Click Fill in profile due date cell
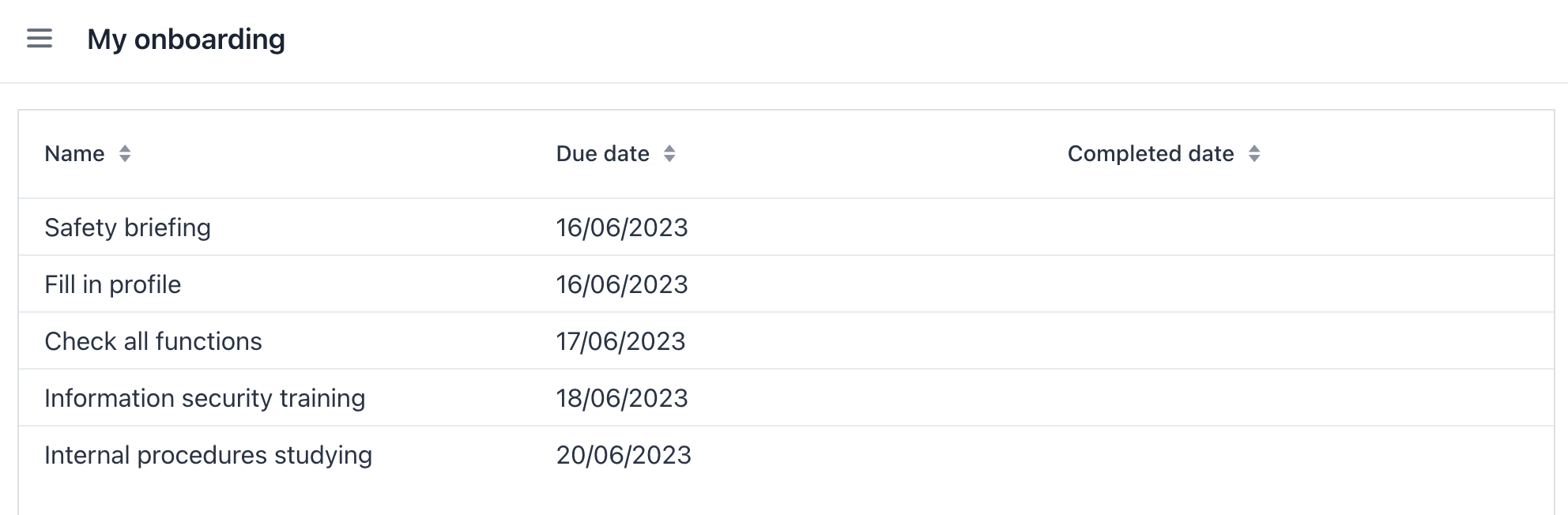 (x=622, y=284)
